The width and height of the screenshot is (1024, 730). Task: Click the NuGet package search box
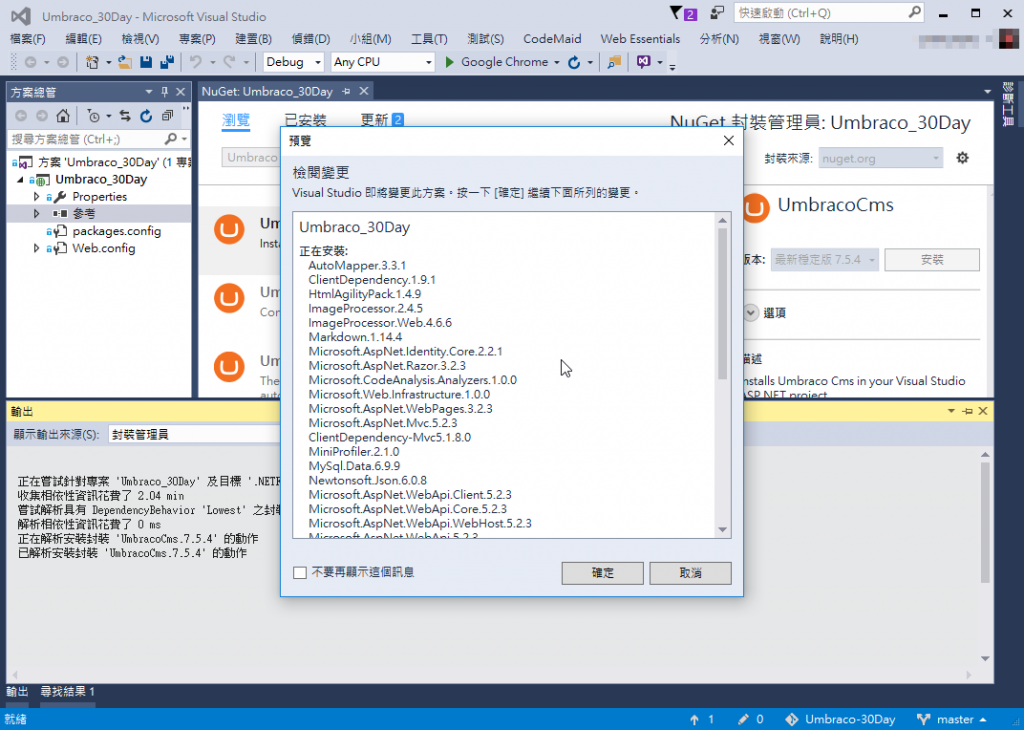pos(251,157)
